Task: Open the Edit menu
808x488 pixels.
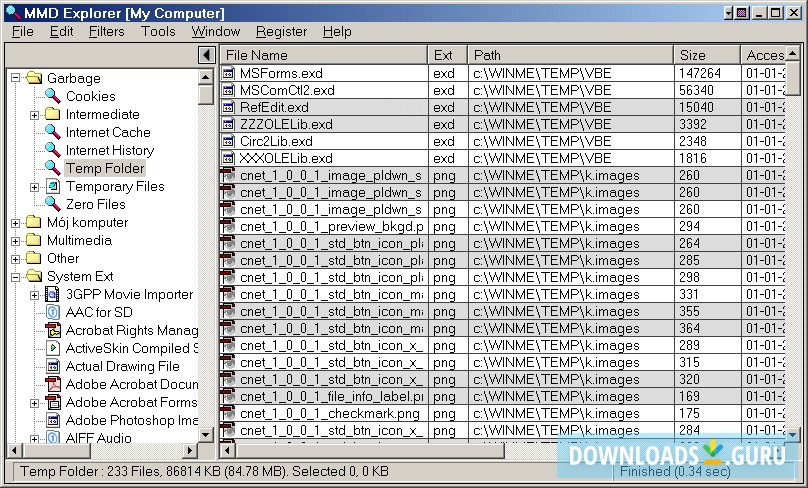Action: tap(61, 31)
